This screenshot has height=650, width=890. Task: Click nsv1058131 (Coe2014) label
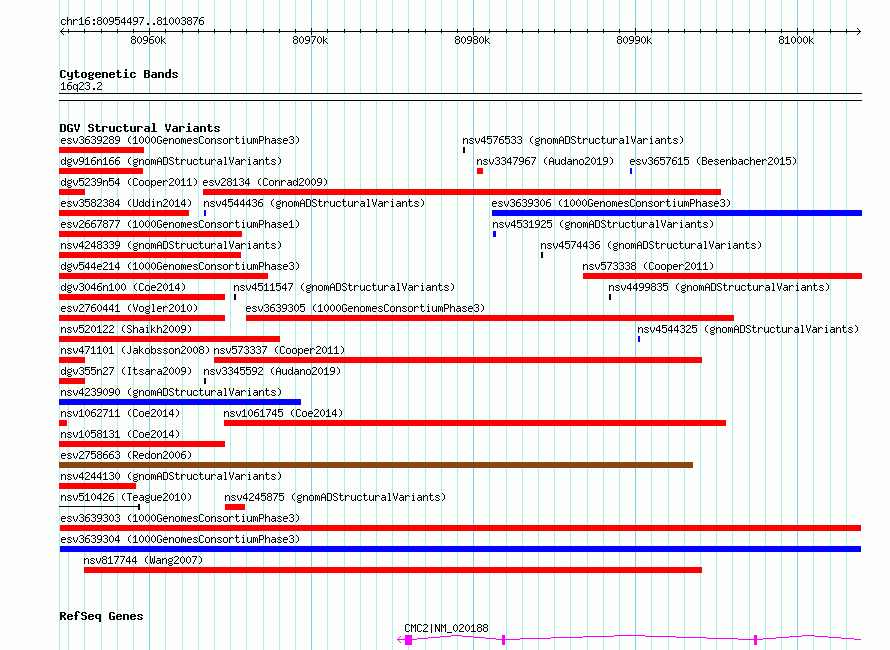[120, 434]
